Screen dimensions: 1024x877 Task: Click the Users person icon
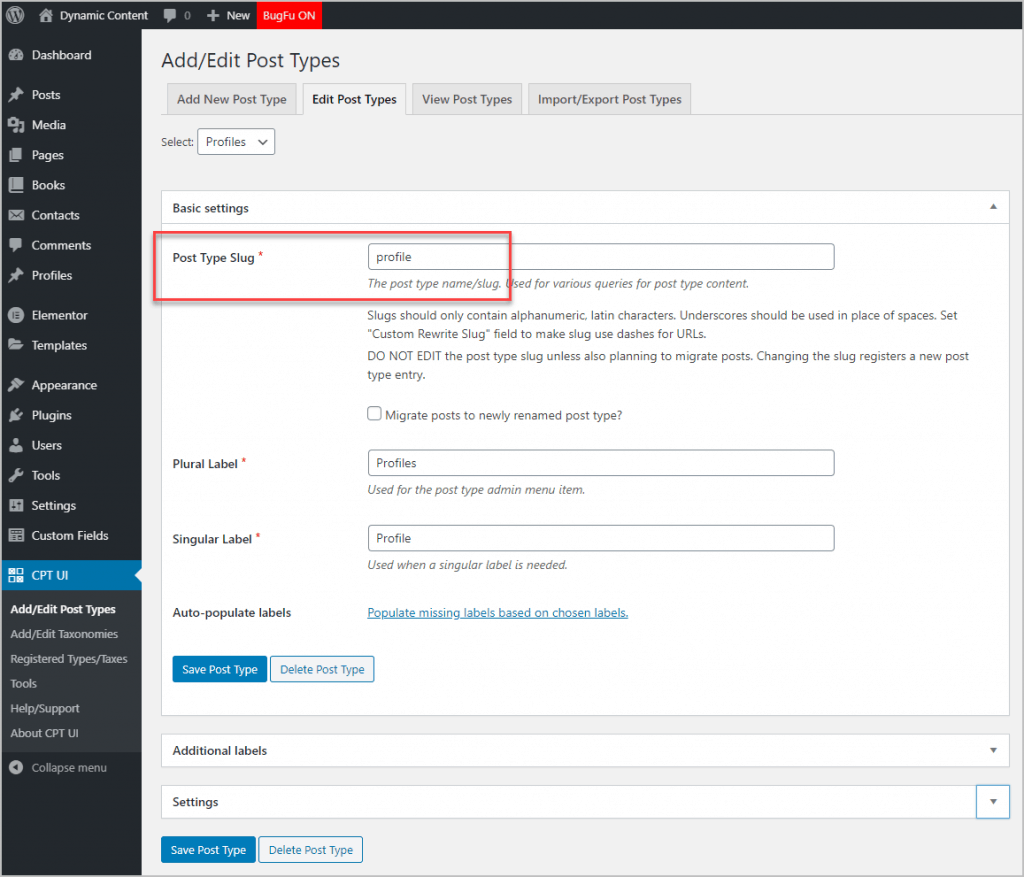point(16,445)
